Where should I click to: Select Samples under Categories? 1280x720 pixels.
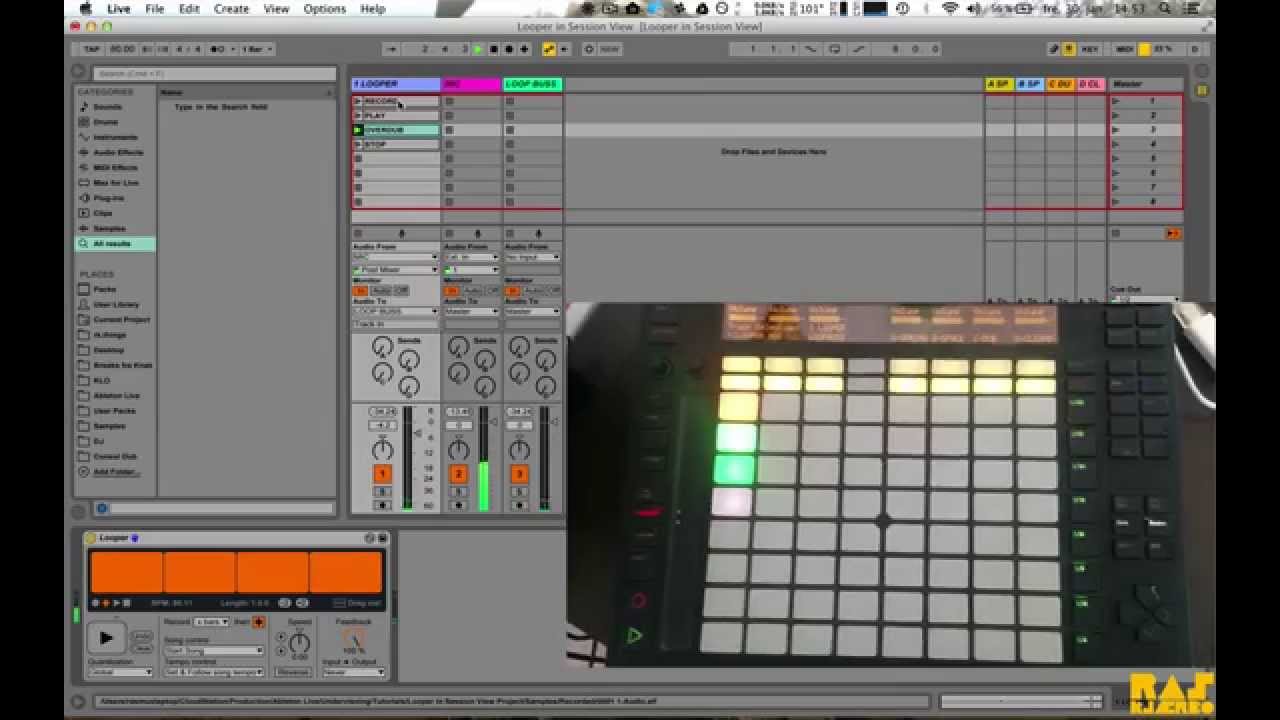[x=109, y=228]
